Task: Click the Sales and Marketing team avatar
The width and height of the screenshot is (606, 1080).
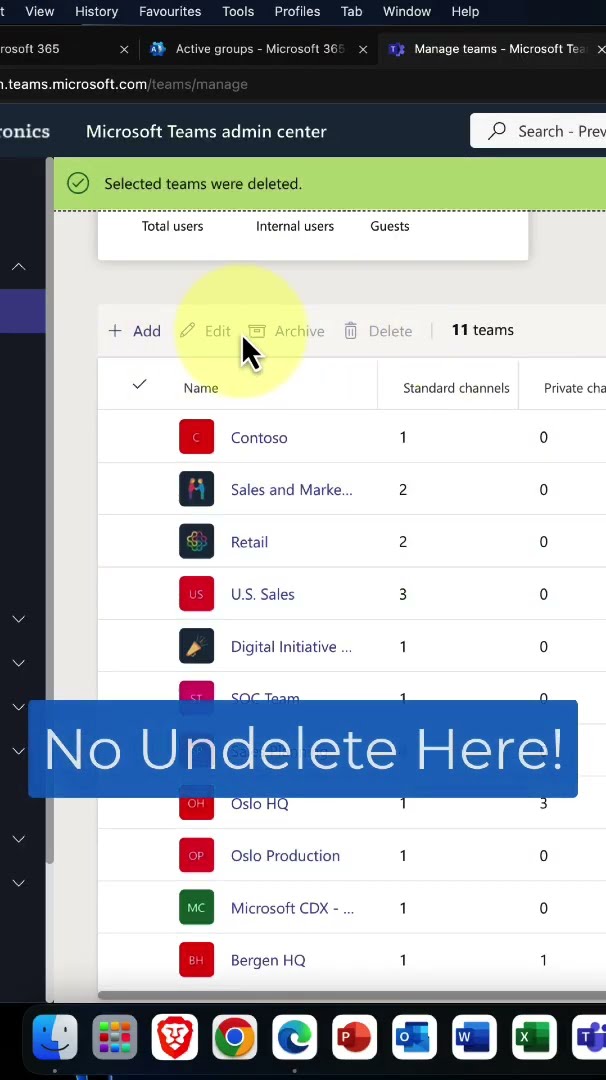Action: (196, 489)
